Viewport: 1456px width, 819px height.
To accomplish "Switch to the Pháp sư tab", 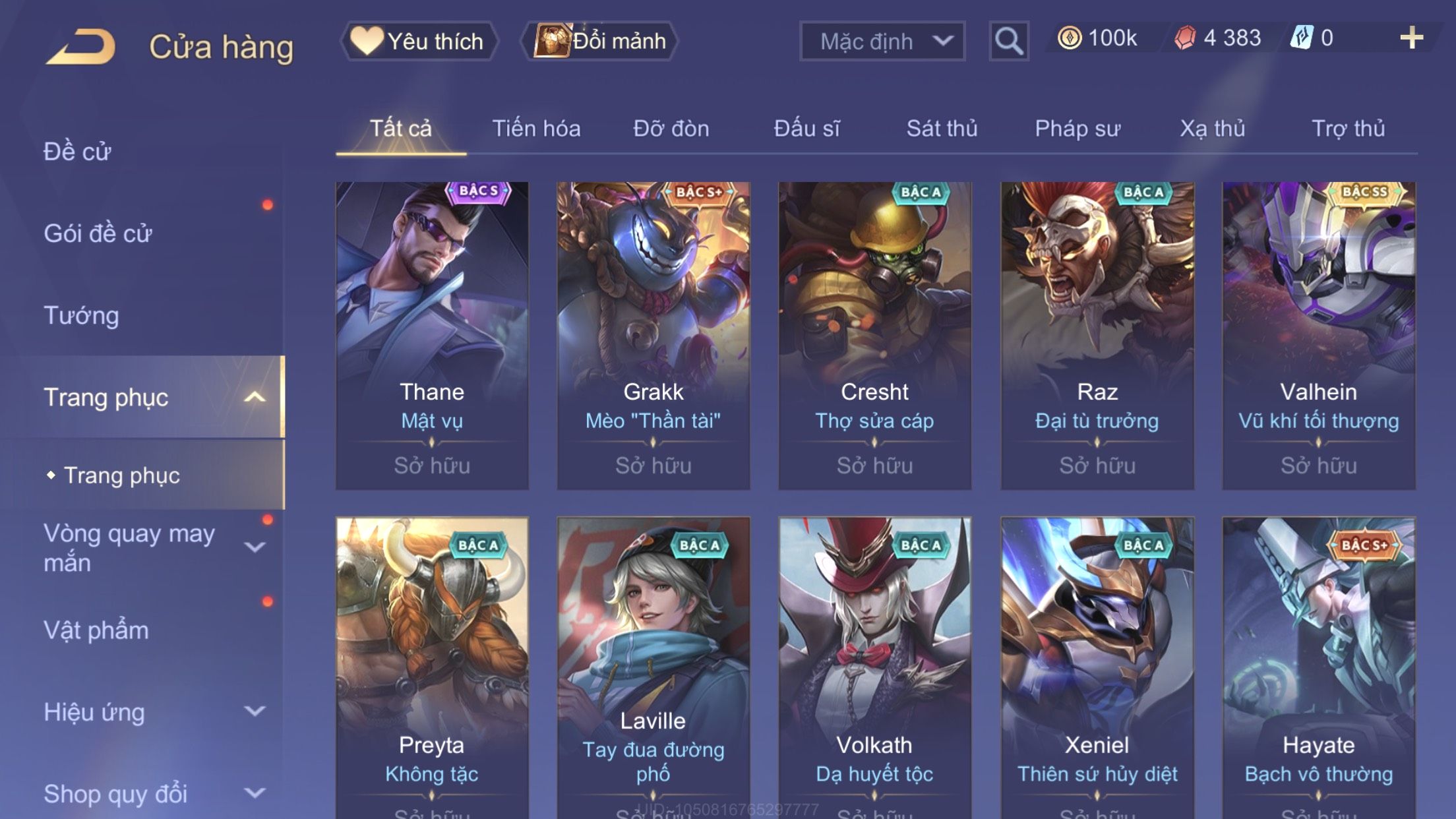I will 1077,129.
